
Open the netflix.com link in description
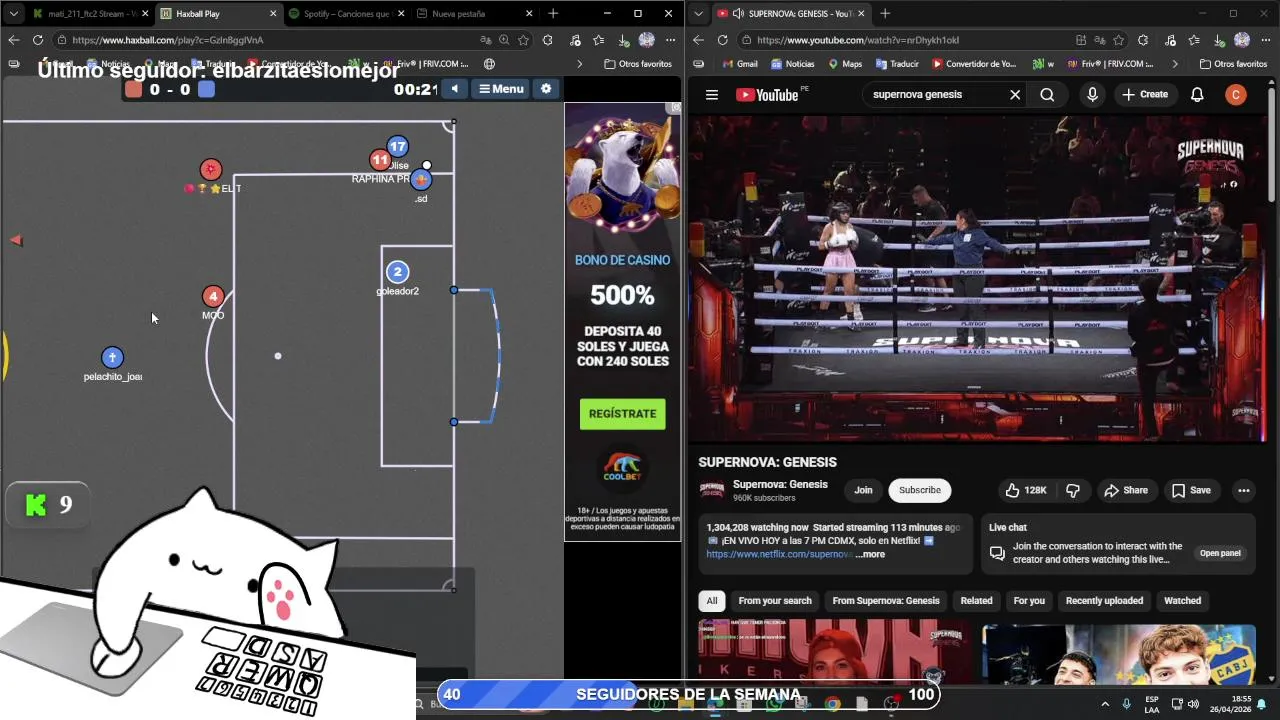(x=779, y=554)
